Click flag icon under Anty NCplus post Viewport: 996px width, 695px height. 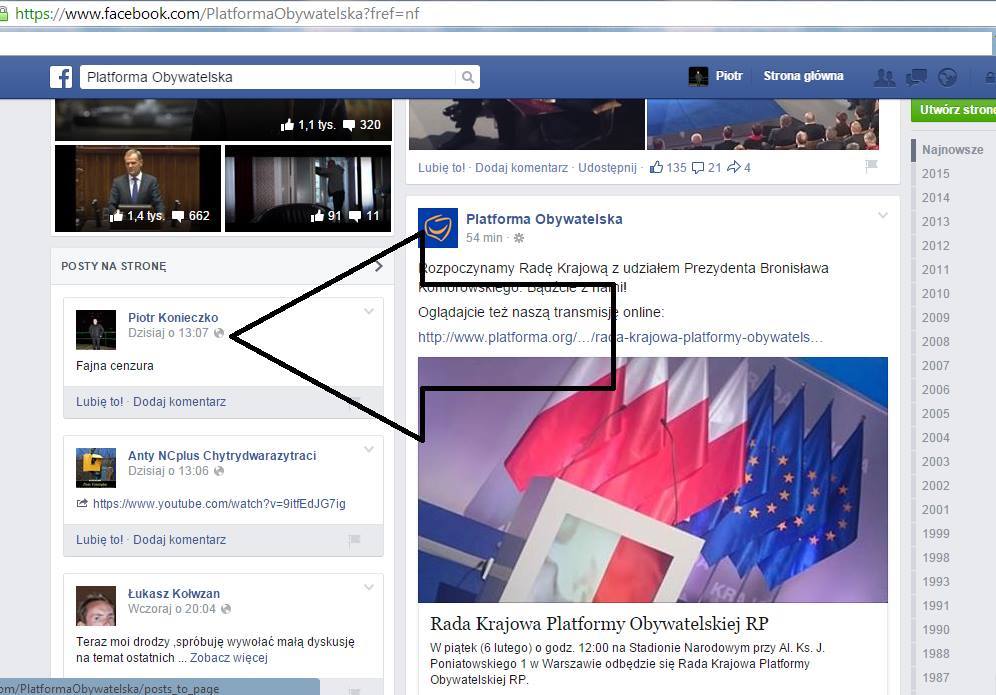354,540
